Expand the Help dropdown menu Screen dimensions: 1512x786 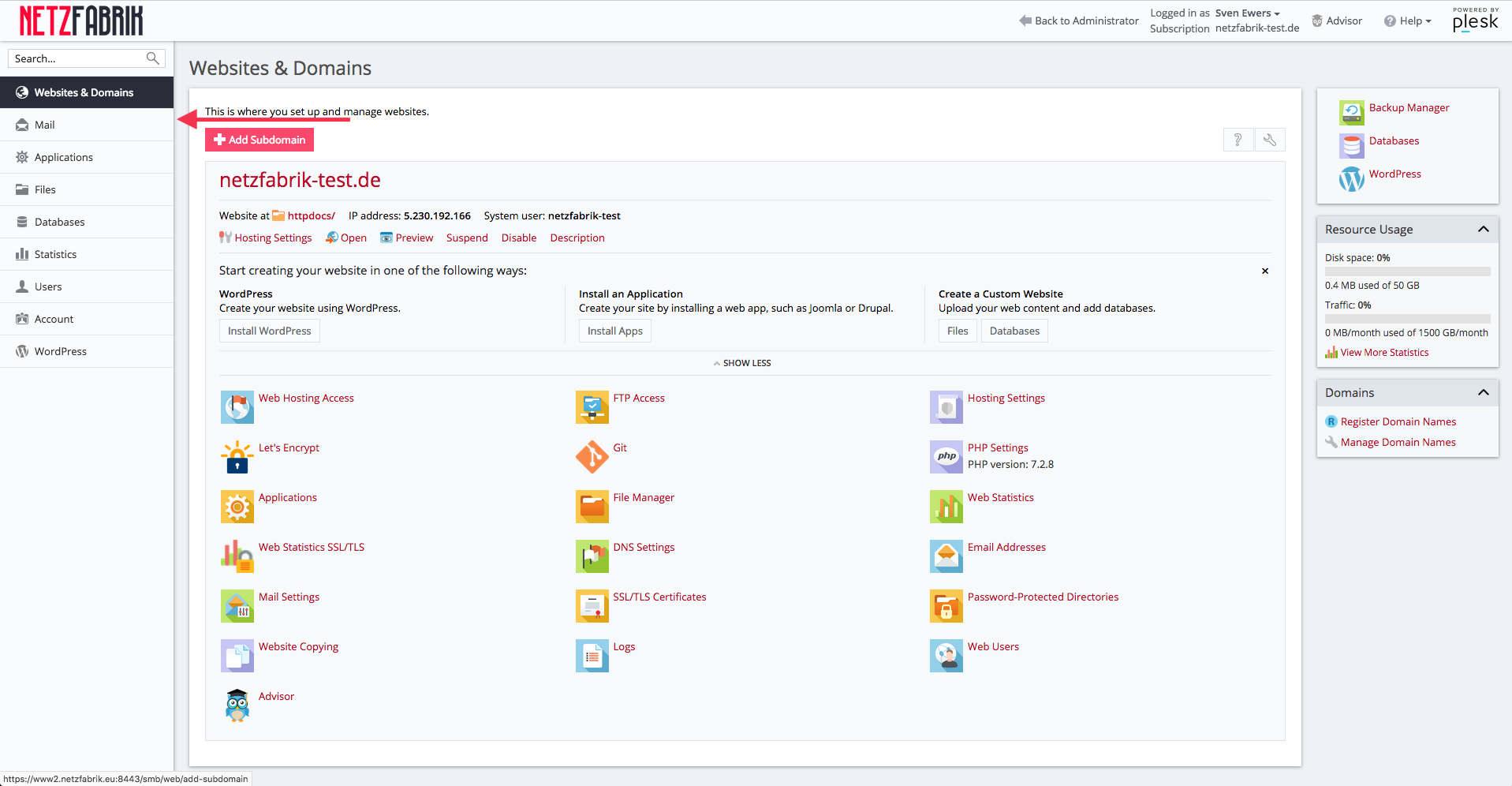1408,21
